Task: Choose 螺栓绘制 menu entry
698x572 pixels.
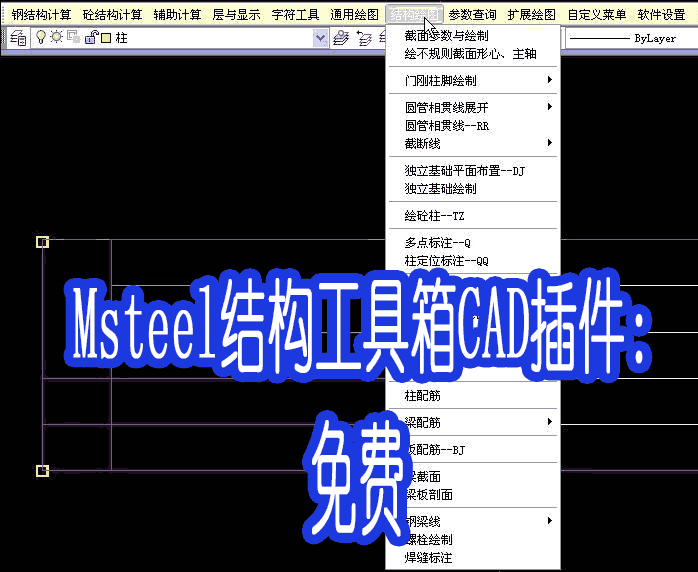Action: pyautogui.click(x=473, y=540)
